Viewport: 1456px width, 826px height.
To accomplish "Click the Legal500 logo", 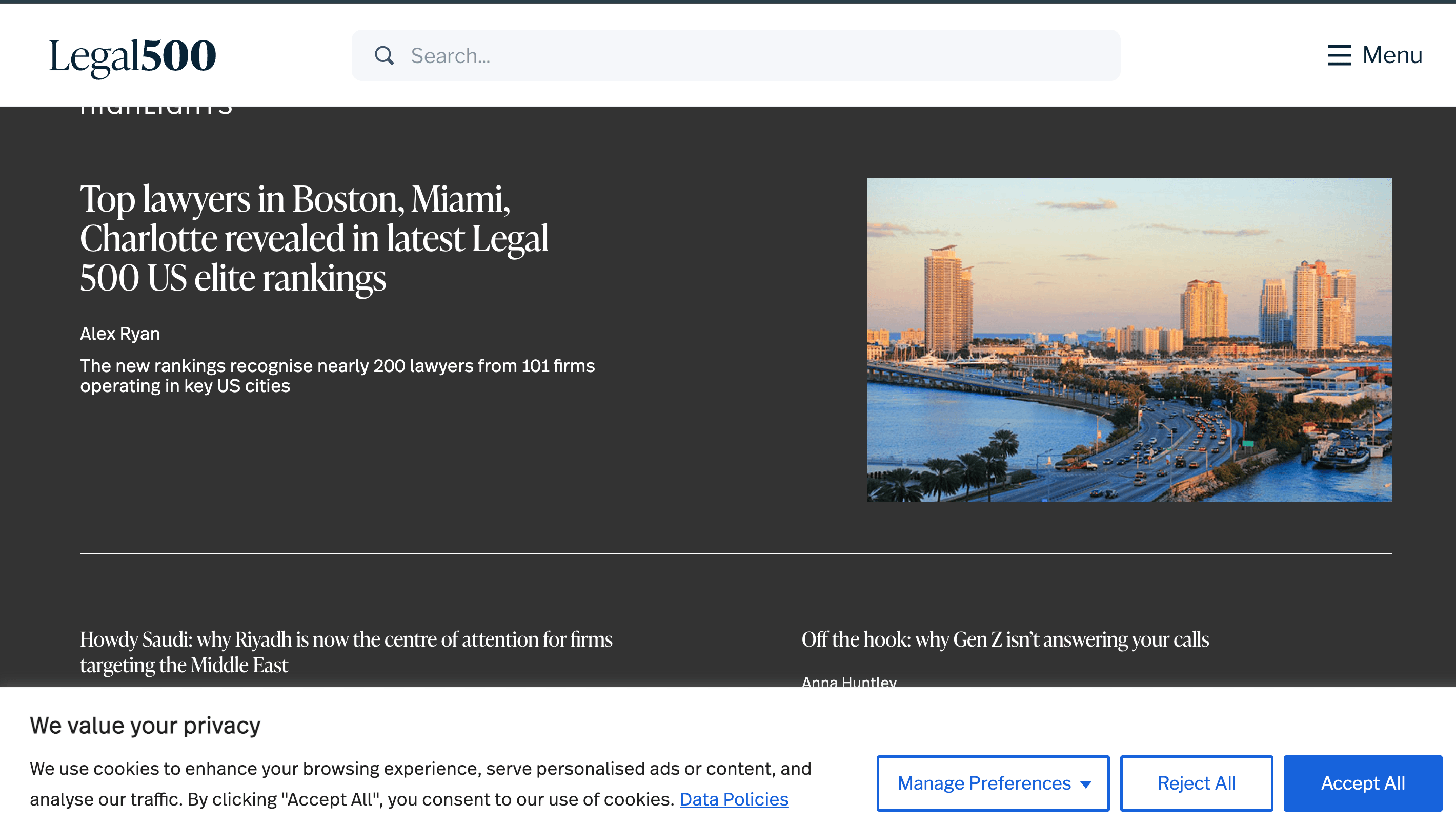I will point(132,56).
